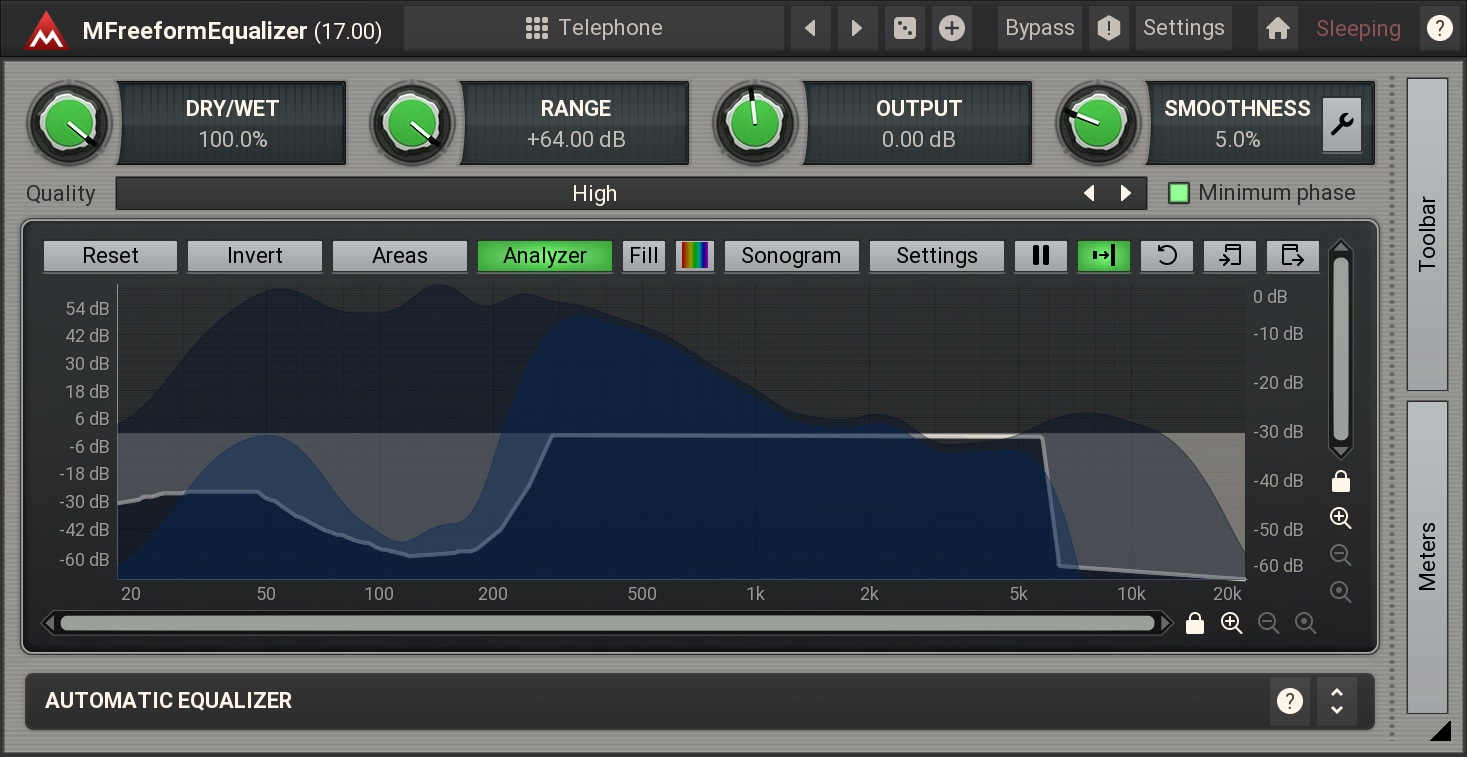Open the Telephone preset dropdown

click(x=594, y=28)
